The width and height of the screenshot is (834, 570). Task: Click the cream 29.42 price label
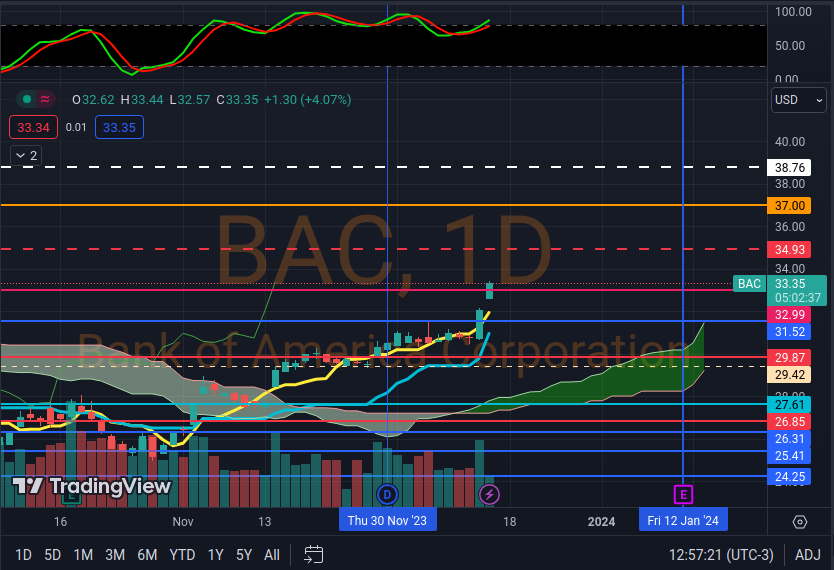coord(789,374)
